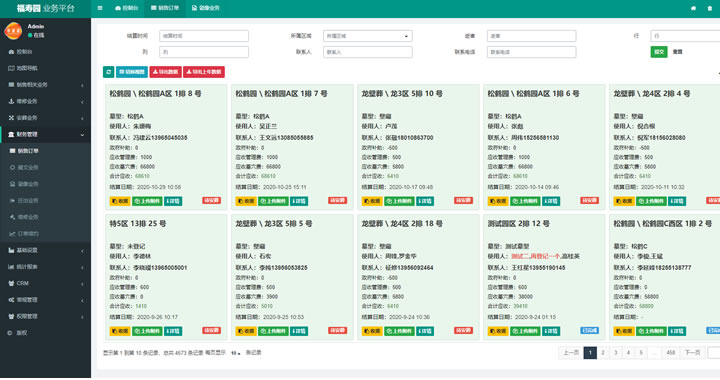Switch to the 销售订单 top tab
720x380 pixels.
coord(165,8)
